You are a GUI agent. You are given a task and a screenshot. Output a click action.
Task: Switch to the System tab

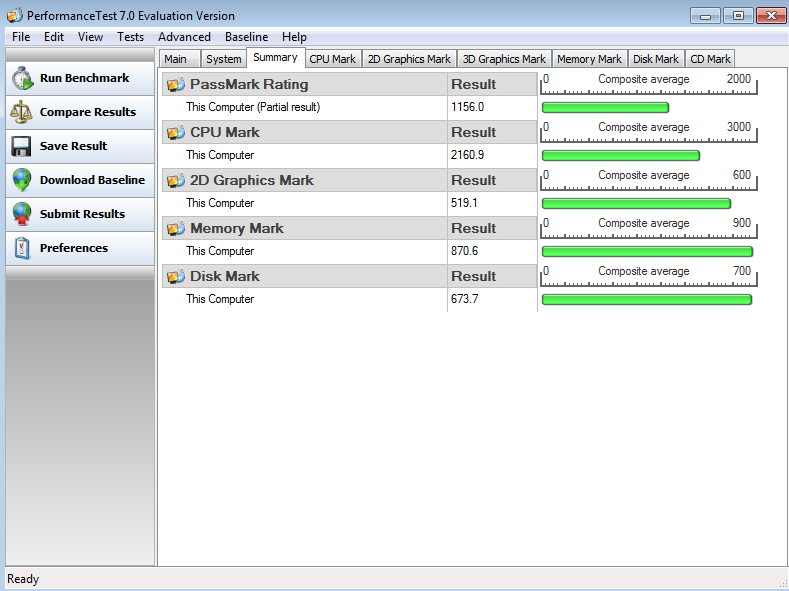click(224, 59)
